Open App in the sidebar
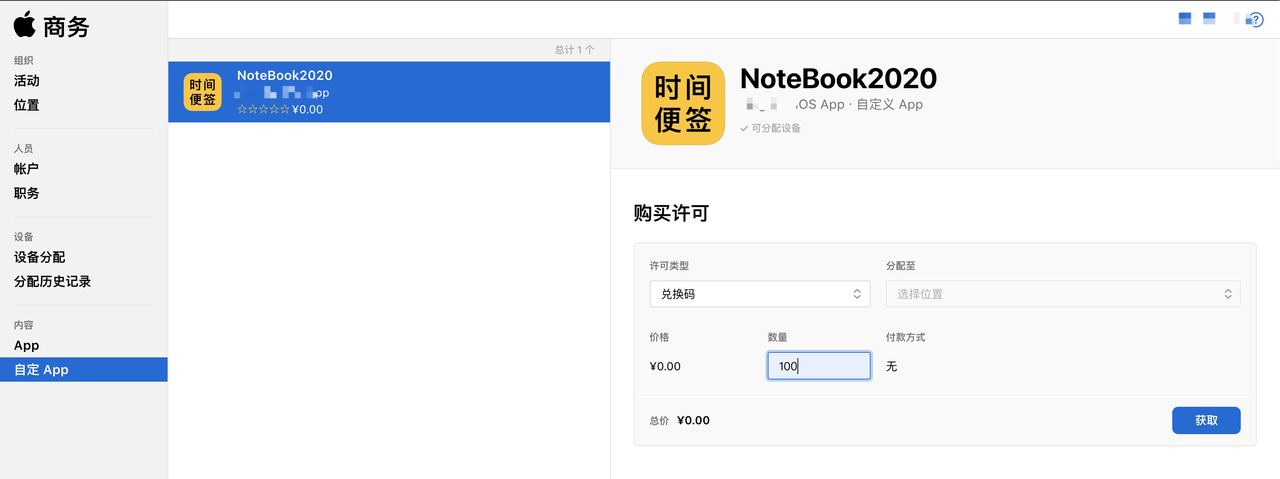The height and width of the screenshot is (479, 1280). [27, 345]
